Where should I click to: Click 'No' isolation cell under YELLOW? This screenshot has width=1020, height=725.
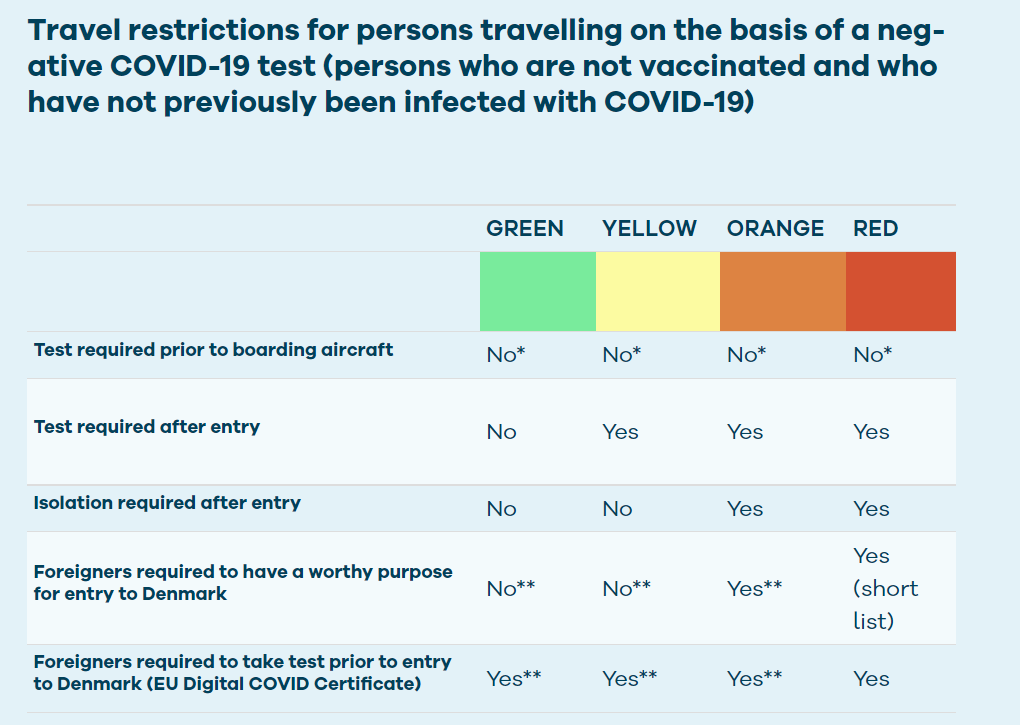[617, 508]
